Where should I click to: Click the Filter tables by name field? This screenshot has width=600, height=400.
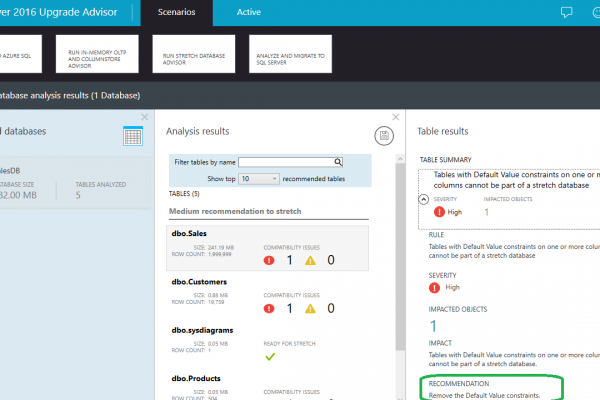(286, 162)
